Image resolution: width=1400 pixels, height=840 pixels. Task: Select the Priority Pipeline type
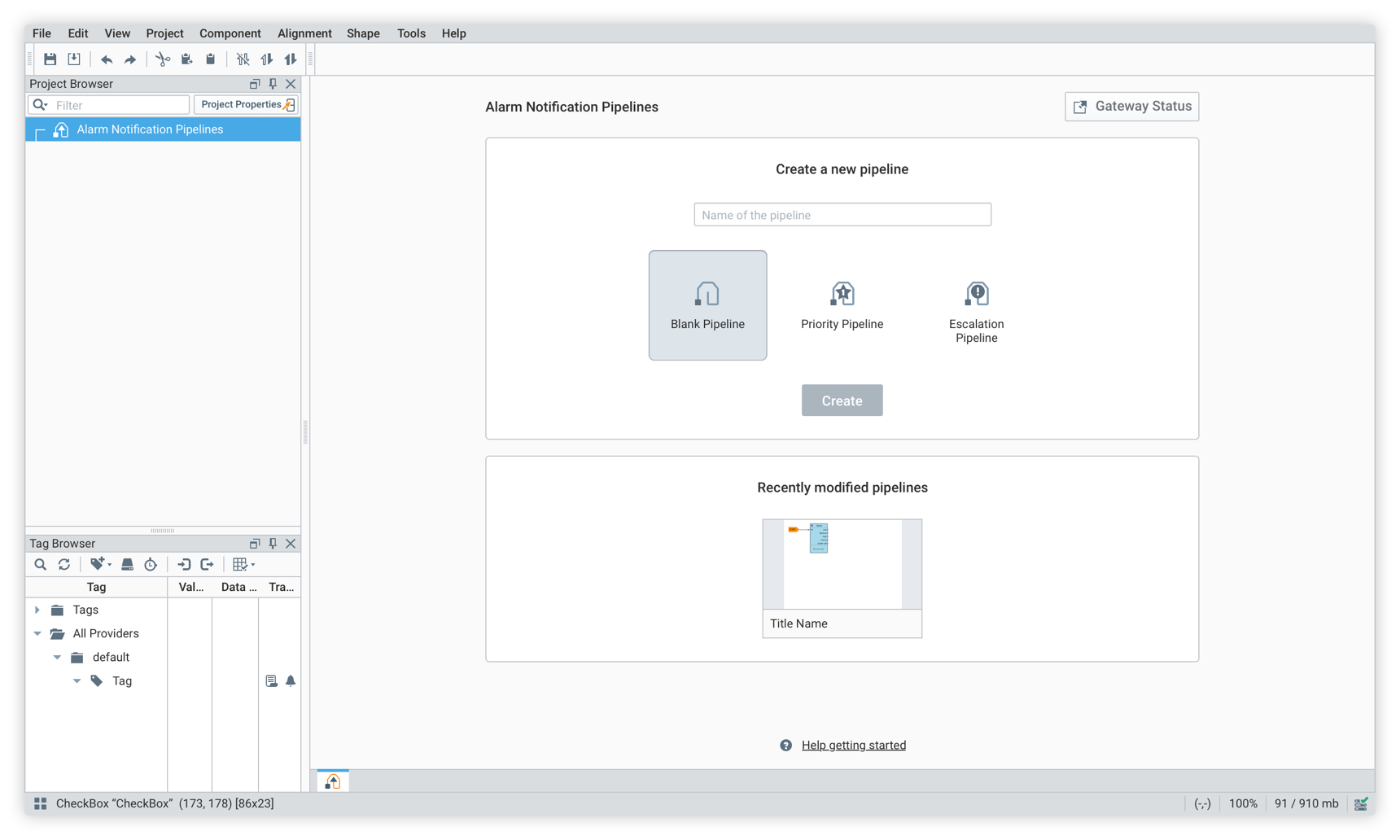point(842,305)
